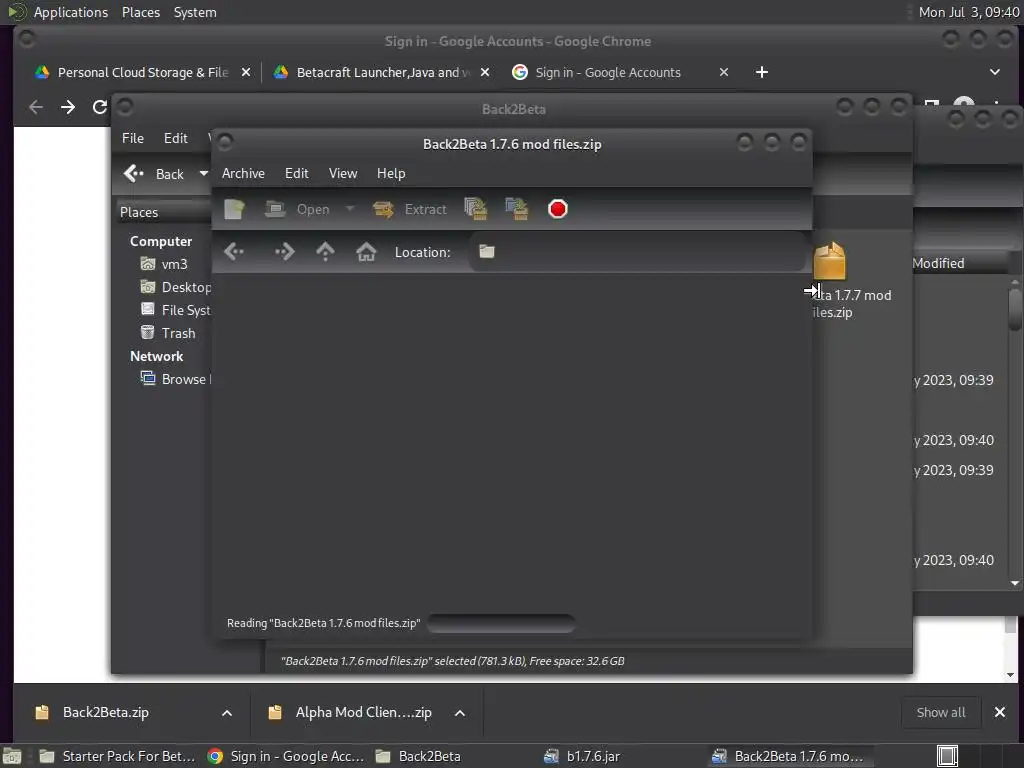Go up one level in the archive
Viewport: 1024px width, 768px height.
point(325,251)
